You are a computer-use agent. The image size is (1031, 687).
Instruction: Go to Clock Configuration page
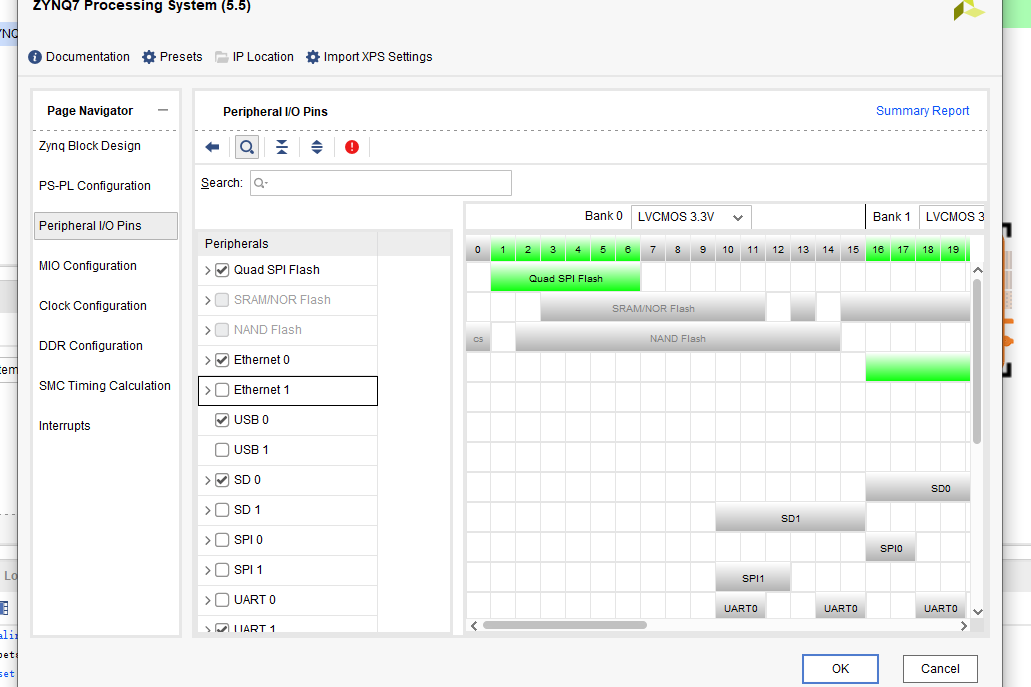point(93,306)
